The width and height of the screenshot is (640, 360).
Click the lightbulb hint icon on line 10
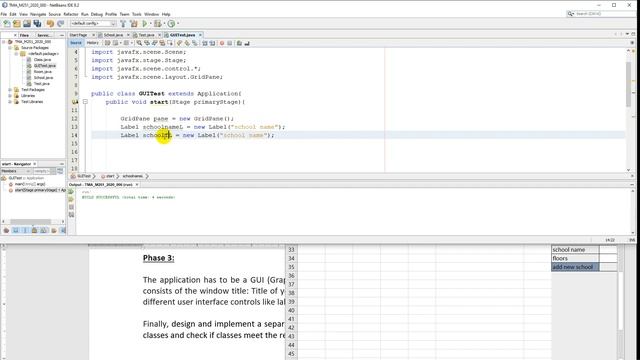point(75,102)
